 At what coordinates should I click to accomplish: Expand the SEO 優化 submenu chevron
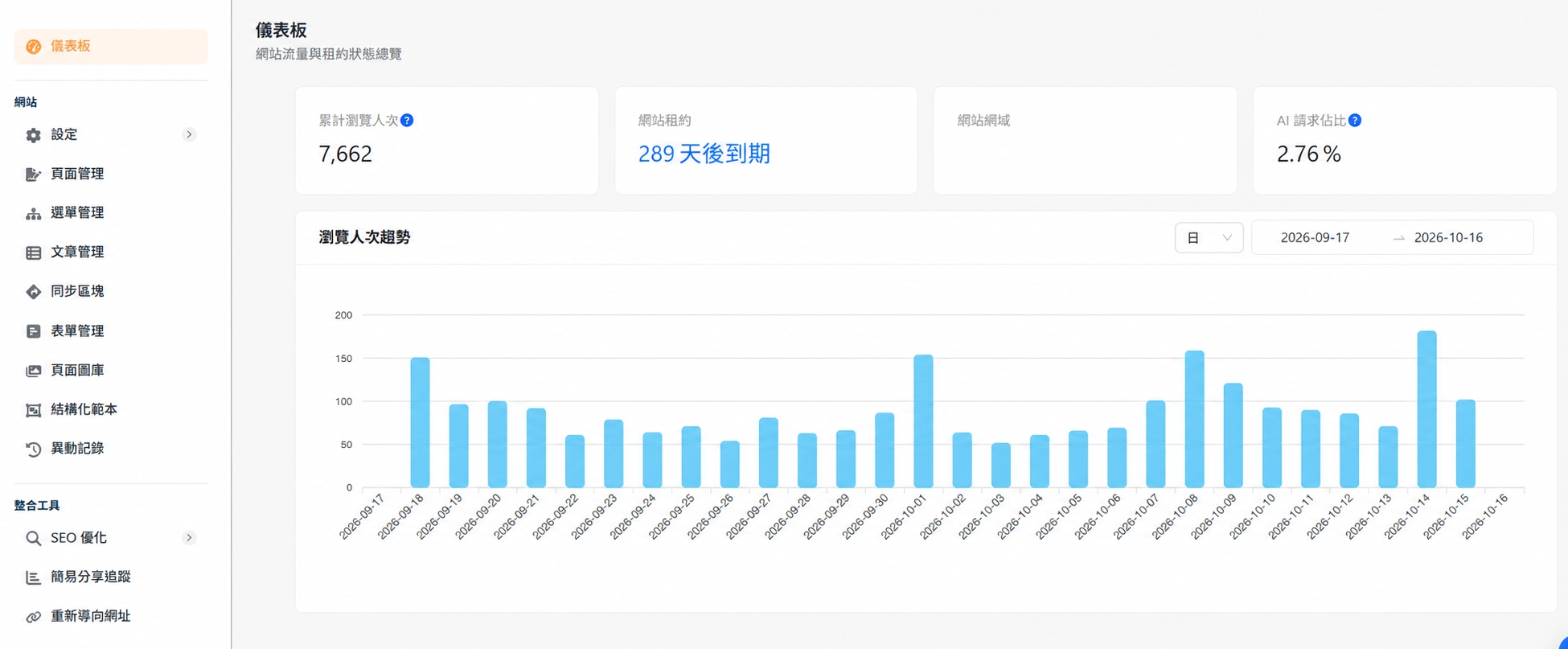189,537
